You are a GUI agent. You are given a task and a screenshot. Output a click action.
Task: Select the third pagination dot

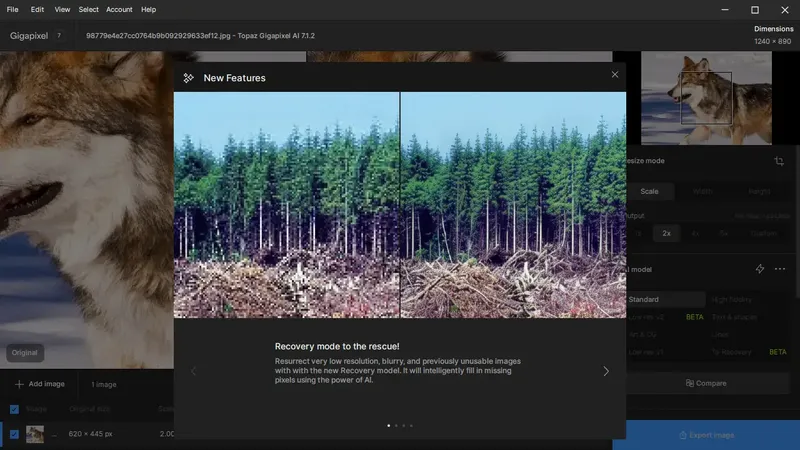(404, 426)
